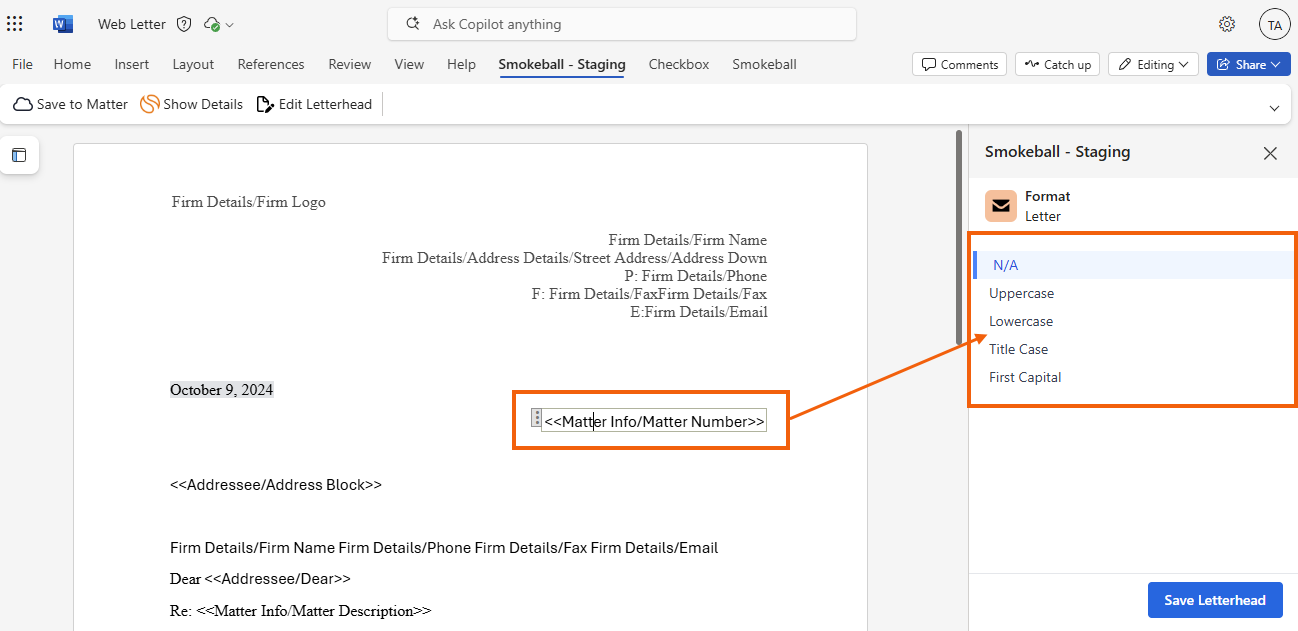This screenshot has height=631, width=1298.
Task: Click Save to Matter in the ribbon
Action: coord(71,104)
